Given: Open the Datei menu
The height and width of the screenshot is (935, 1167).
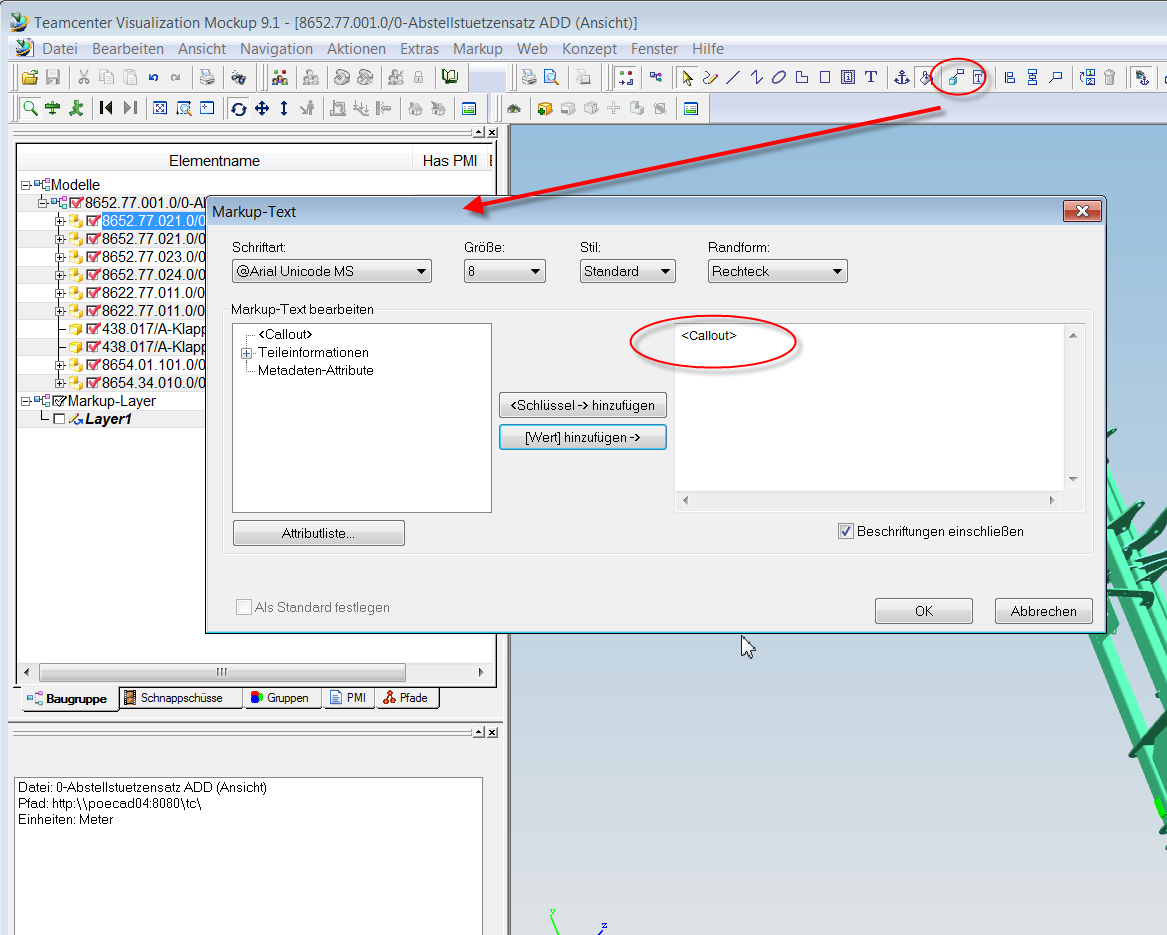Looking at the screenshot, I should click(x=60, y=48).
